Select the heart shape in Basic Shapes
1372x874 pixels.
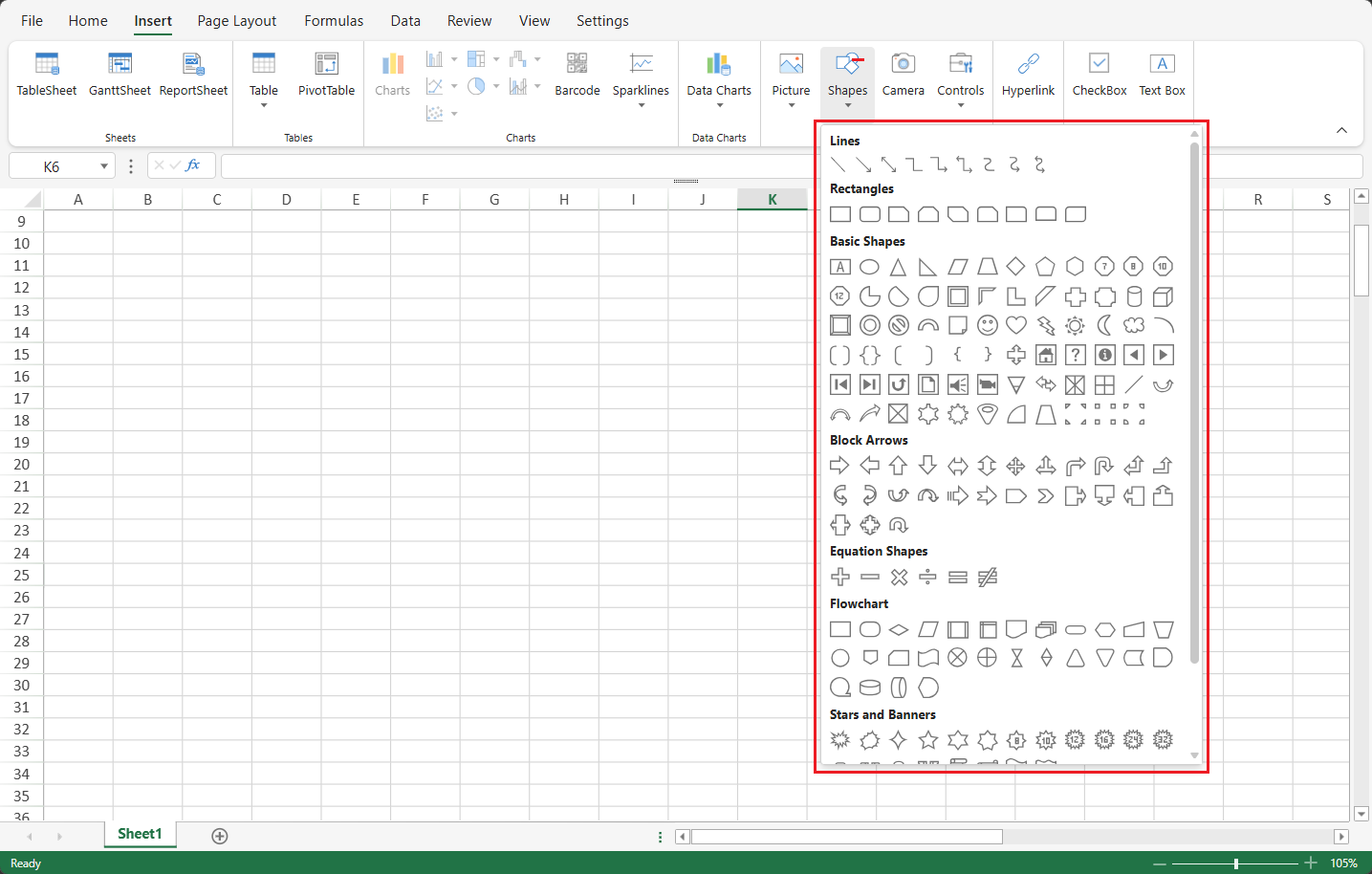coord(1016,326)
